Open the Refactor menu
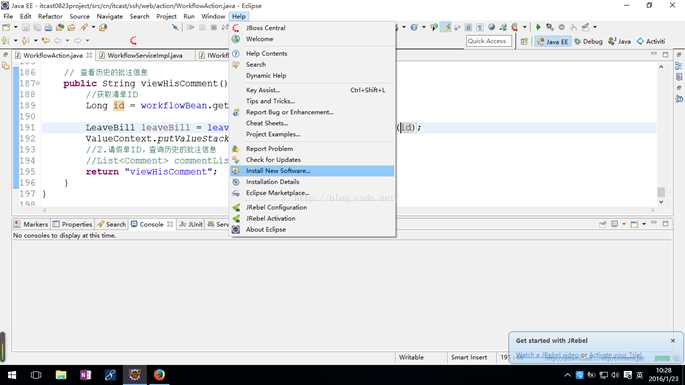This screenshot has width=685, height=385. click(x=50, y=16)
